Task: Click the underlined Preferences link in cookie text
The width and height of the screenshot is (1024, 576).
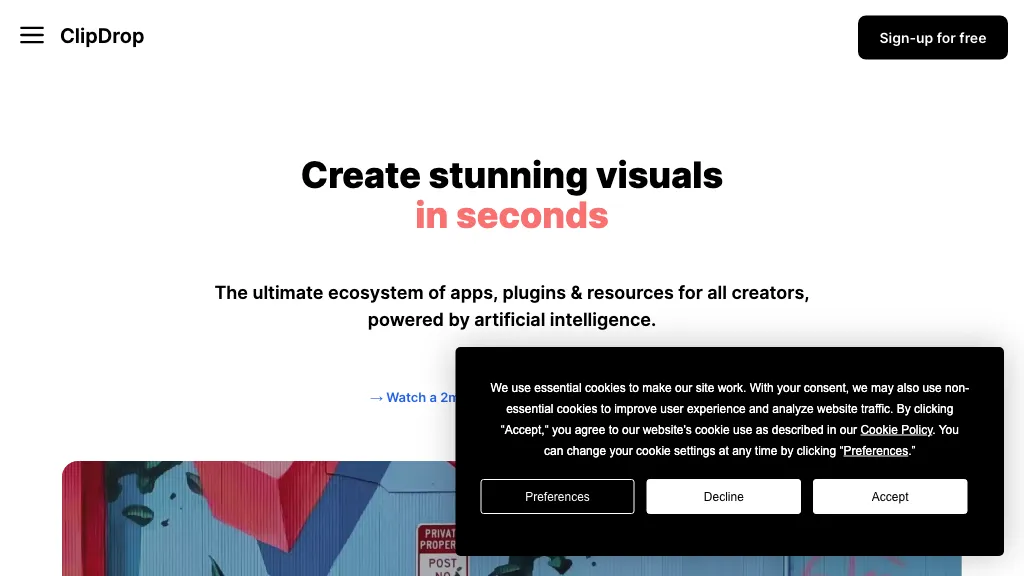Action: point(875,451)
